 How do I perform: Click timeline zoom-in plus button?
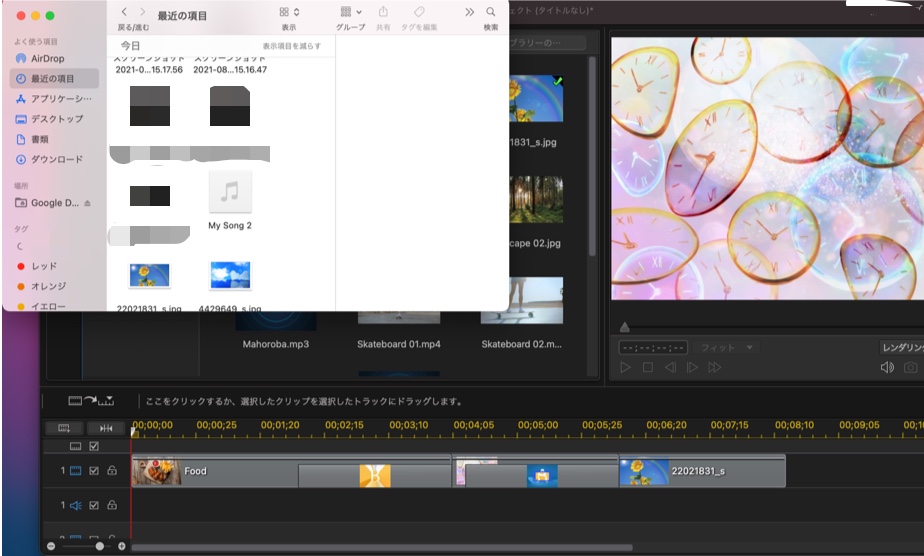122,546
